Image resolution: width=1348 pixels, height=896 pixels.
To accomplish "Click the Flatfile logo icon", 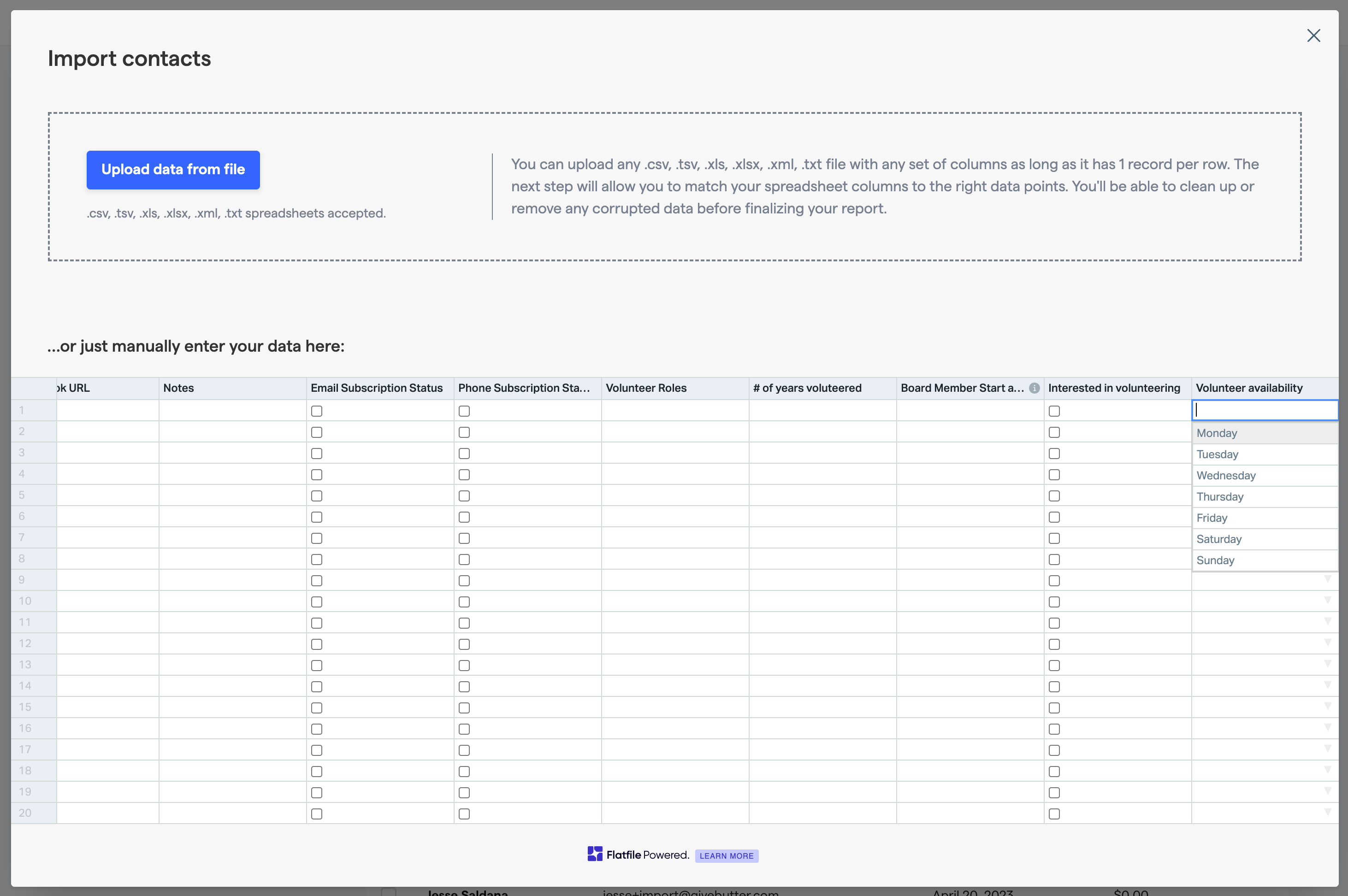I will (595, 854).
